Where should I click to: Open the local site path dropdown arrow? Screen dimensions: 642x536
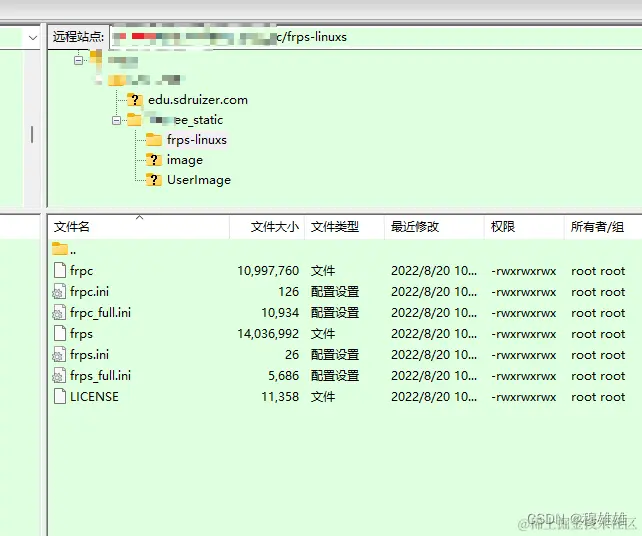(x=32, y=38)
